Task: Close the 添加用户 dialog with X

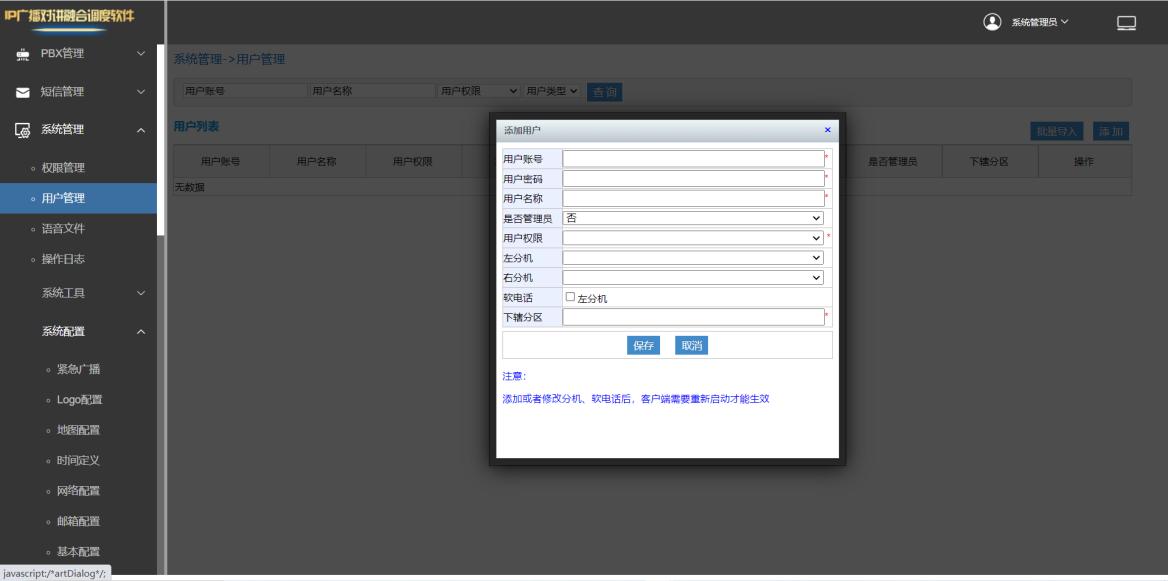Action: [827, 131]
